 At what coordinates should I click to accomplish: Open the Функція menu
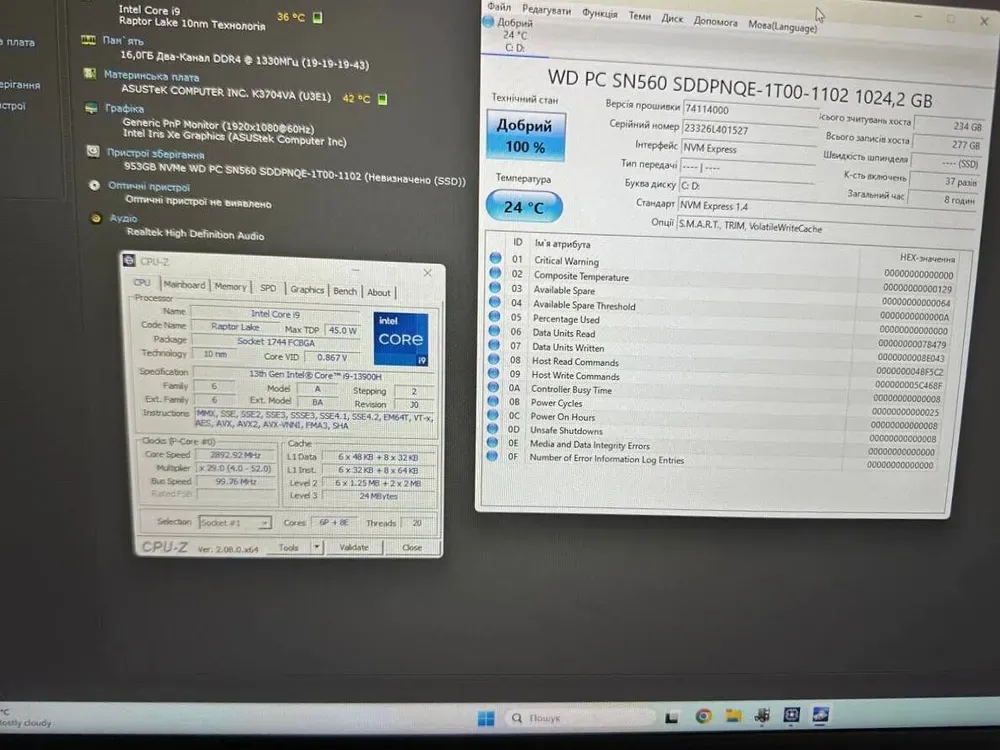(599, 14)
